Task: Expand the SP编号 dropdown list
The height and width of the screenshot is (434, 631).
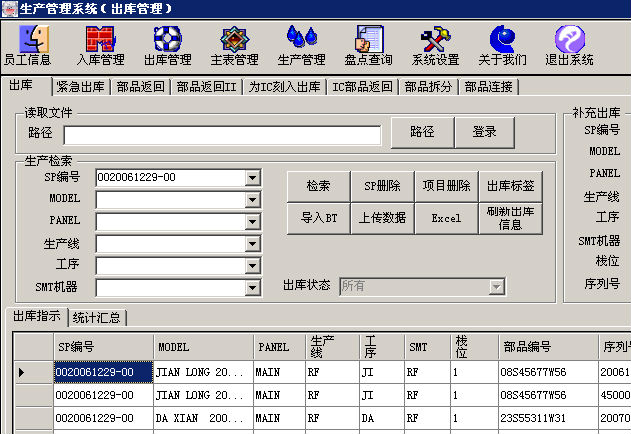Action: 252,178
